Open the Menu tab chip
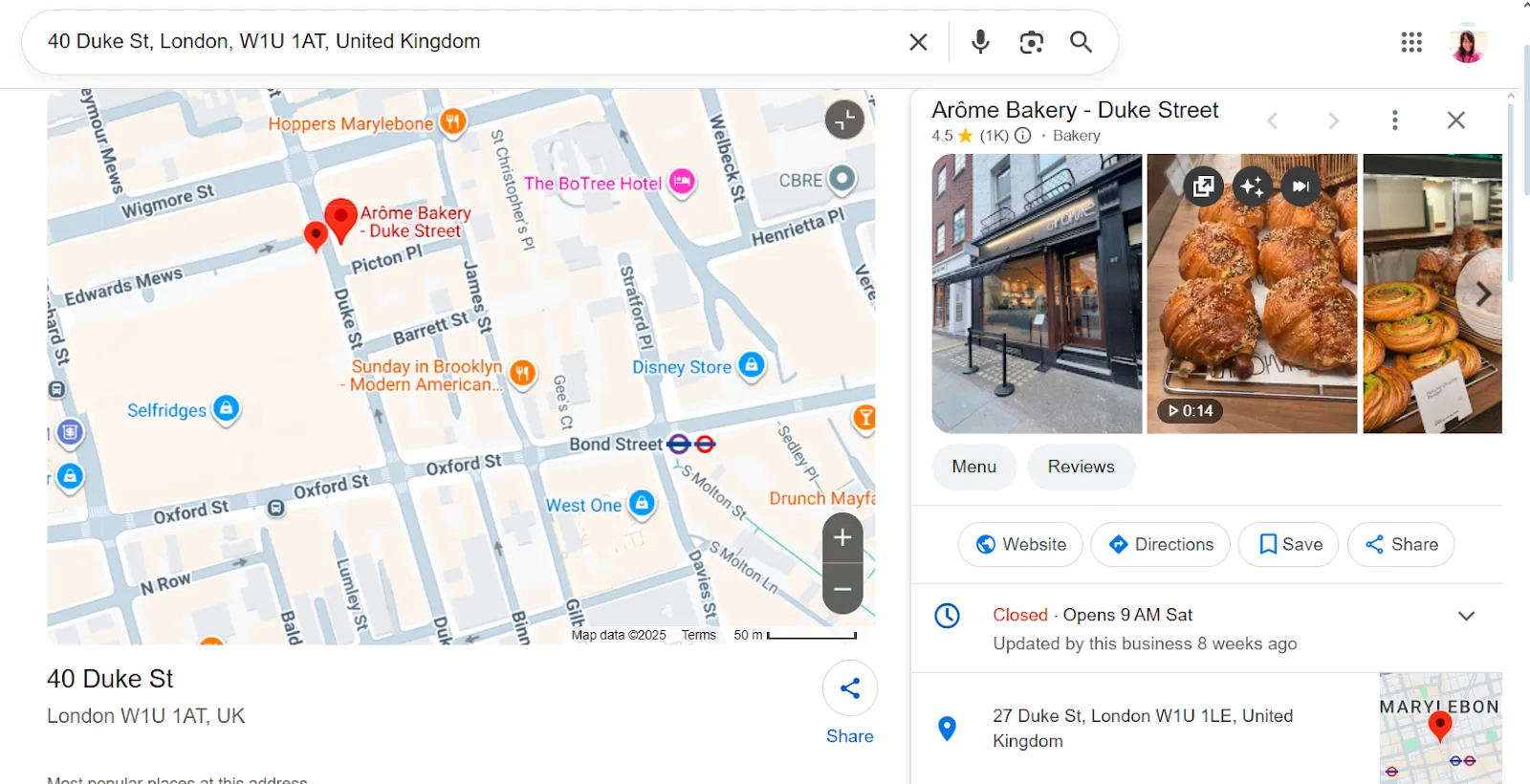 (974, 467)
